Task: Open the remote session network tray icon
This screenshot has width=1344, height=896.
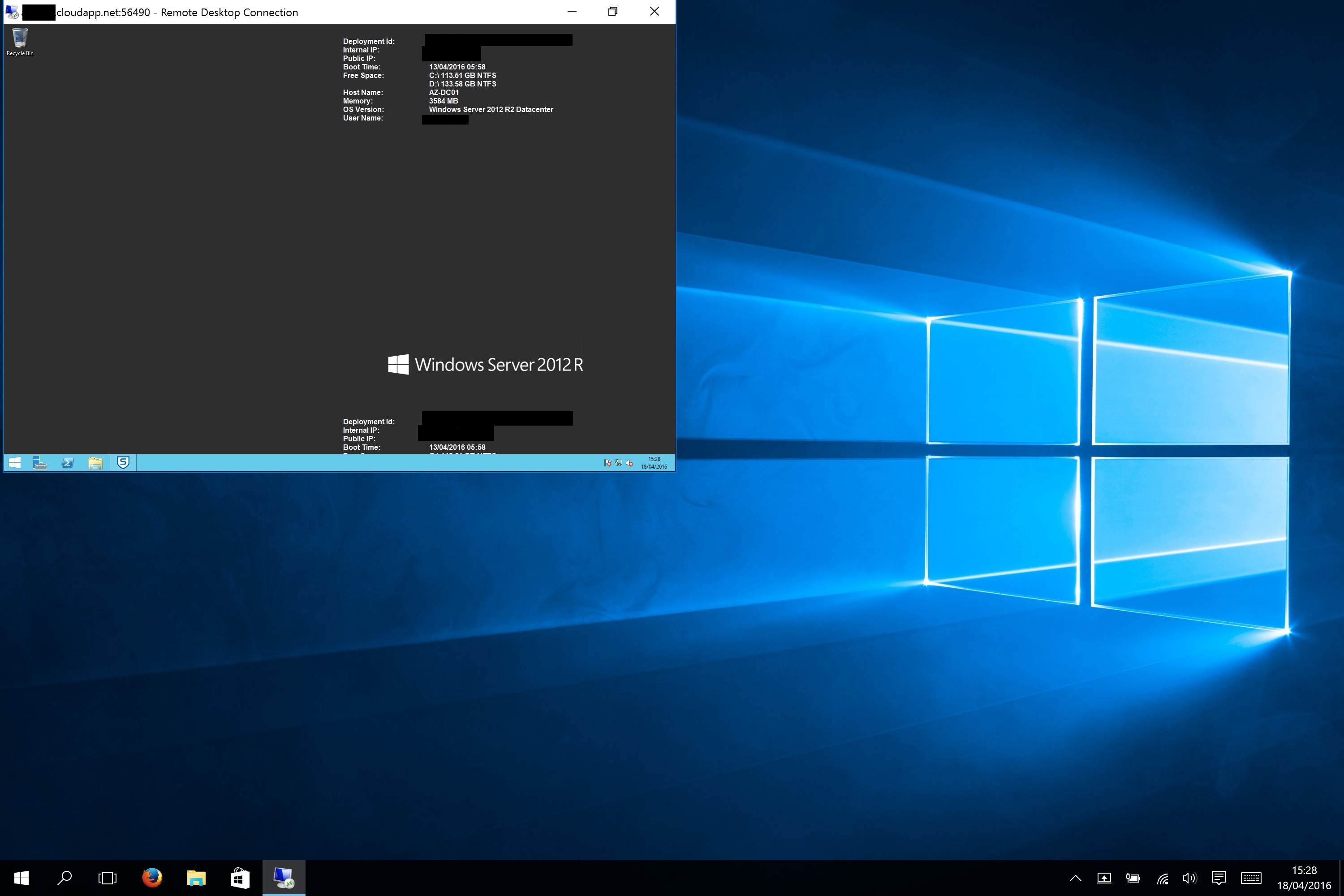Action: (x=618, y=463)
